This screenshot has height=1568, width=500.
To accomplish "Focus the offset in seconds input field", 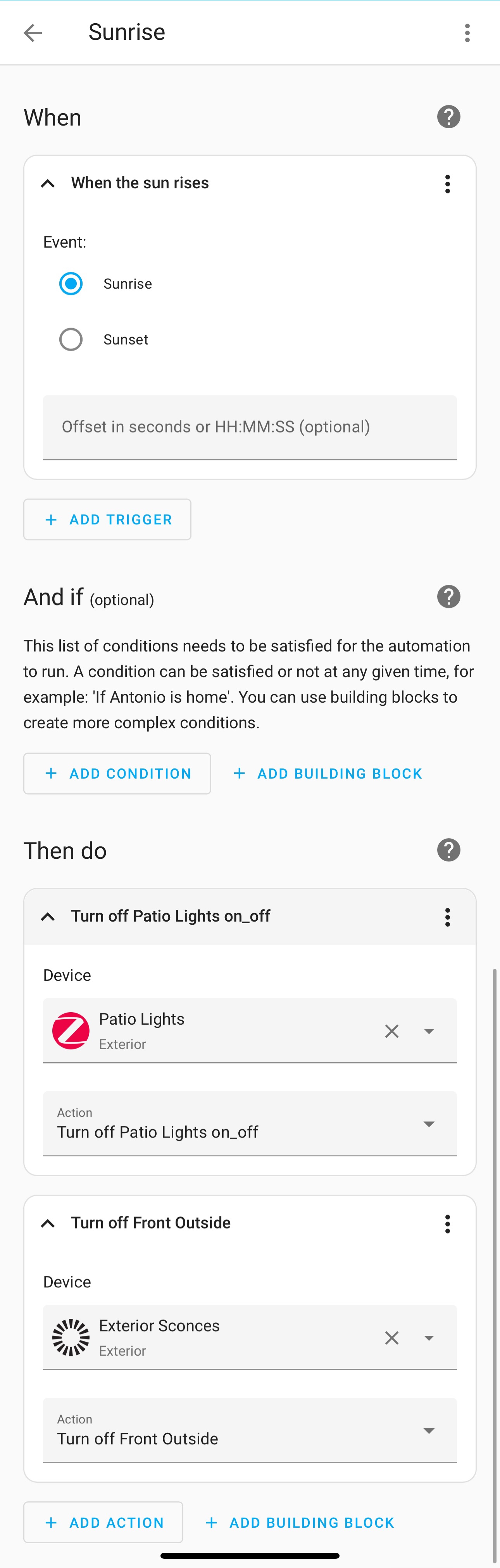I will coord(250,427).
